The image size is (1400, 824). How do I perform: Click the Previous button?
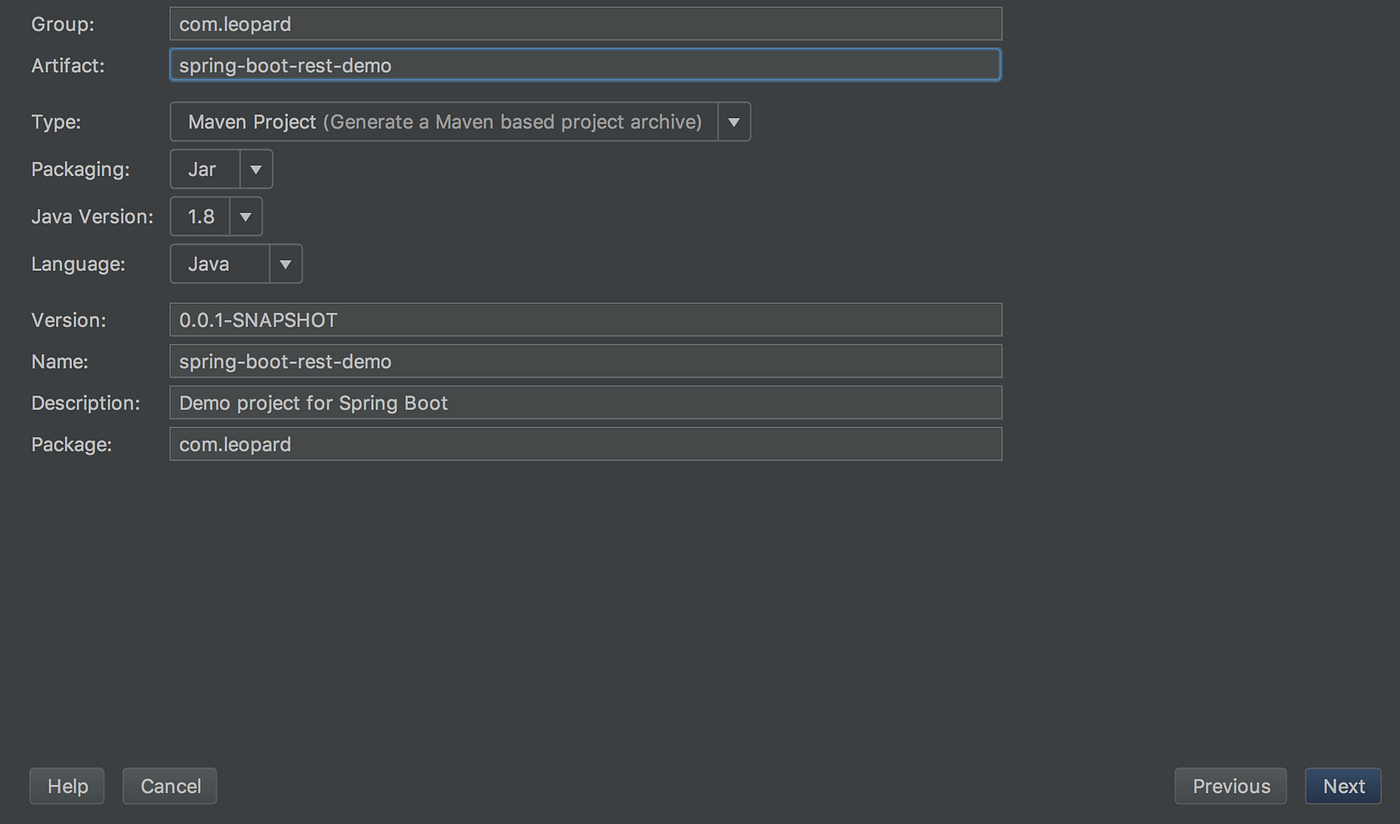click(x=1230, y=786)
